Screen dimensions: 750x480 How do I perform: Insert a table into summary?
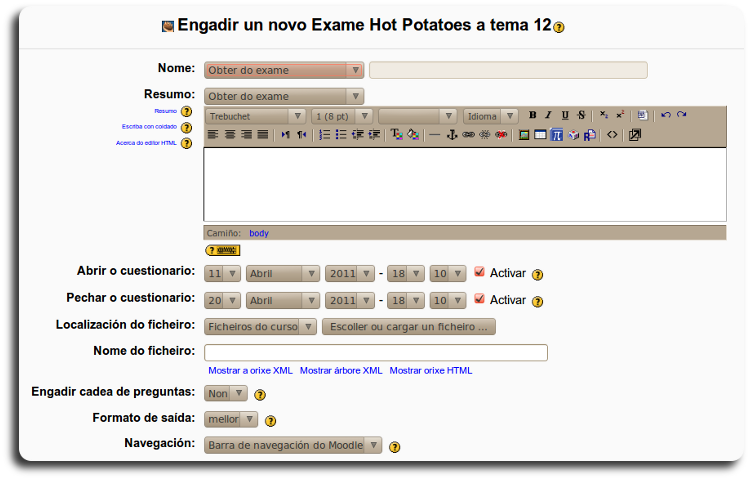click(540, 135)
